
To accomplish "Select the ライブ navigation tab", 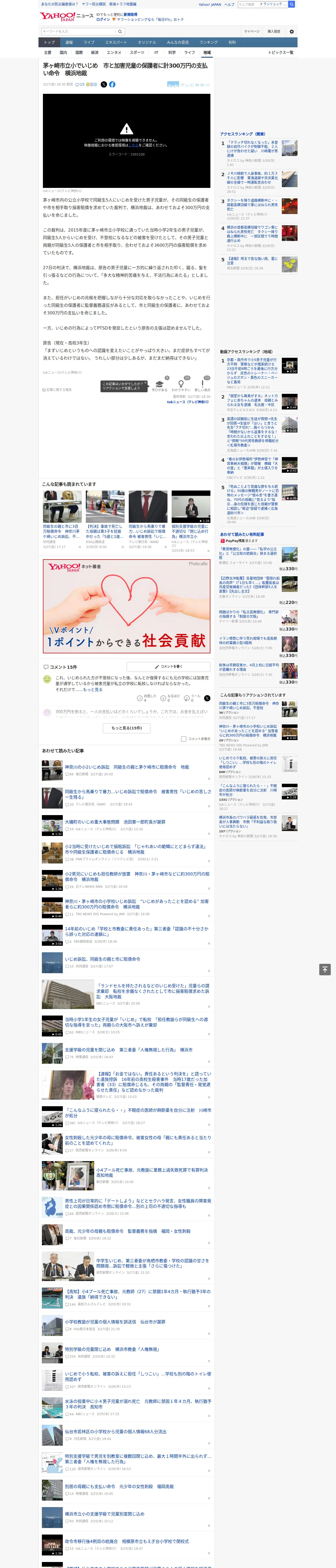I will click(x=89, y=43).
